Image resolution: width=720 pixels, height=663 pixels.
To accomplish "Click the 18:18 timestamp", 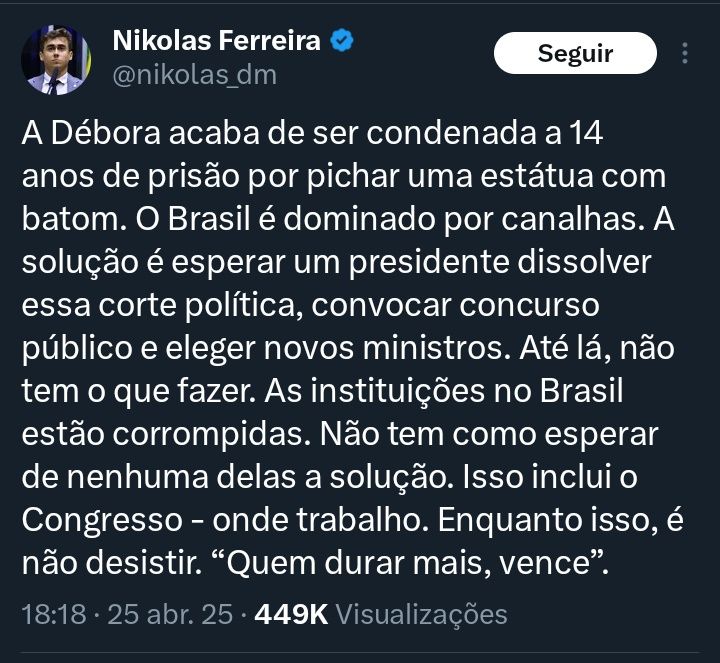I will pyautogui.click(x=54, y=614).
